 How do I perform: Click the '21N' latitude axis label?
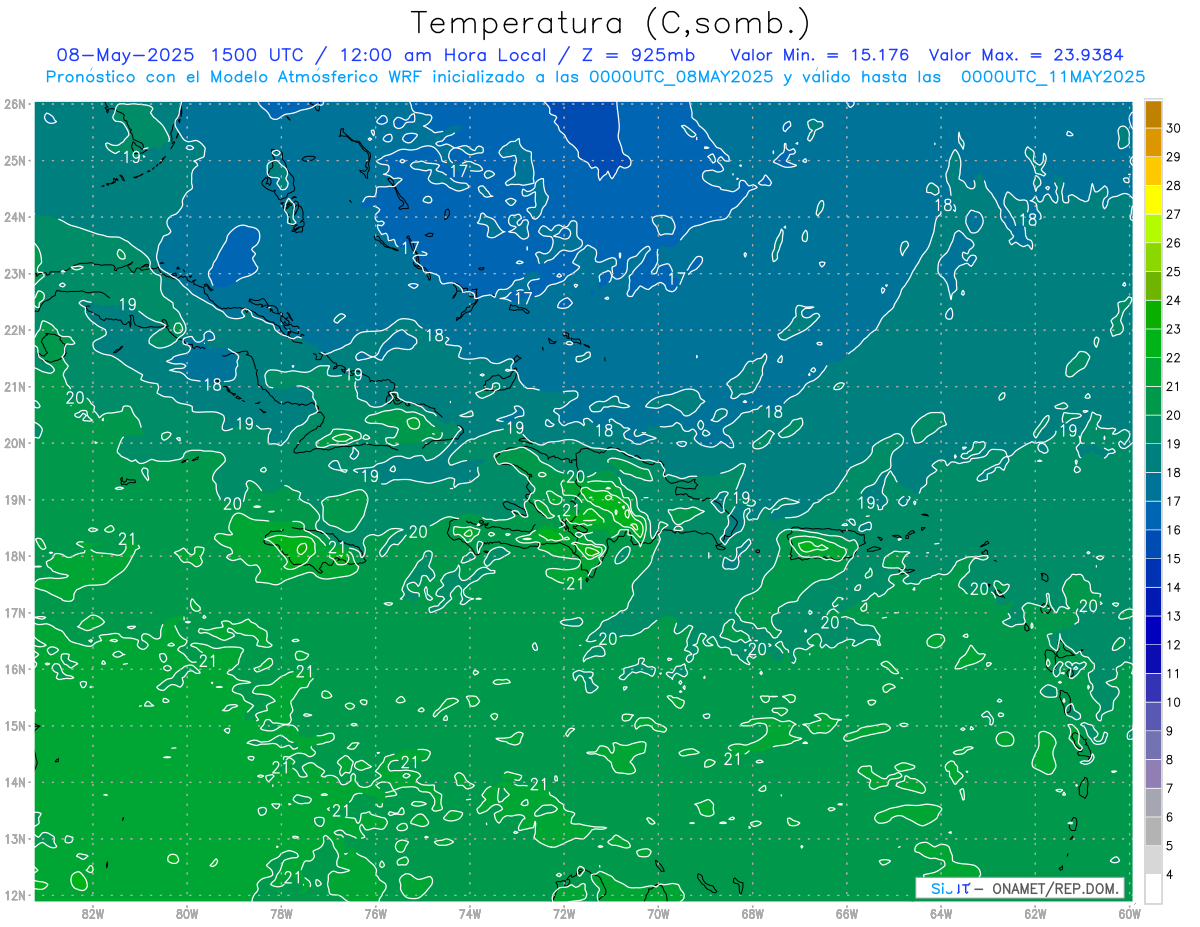(15, 386)
